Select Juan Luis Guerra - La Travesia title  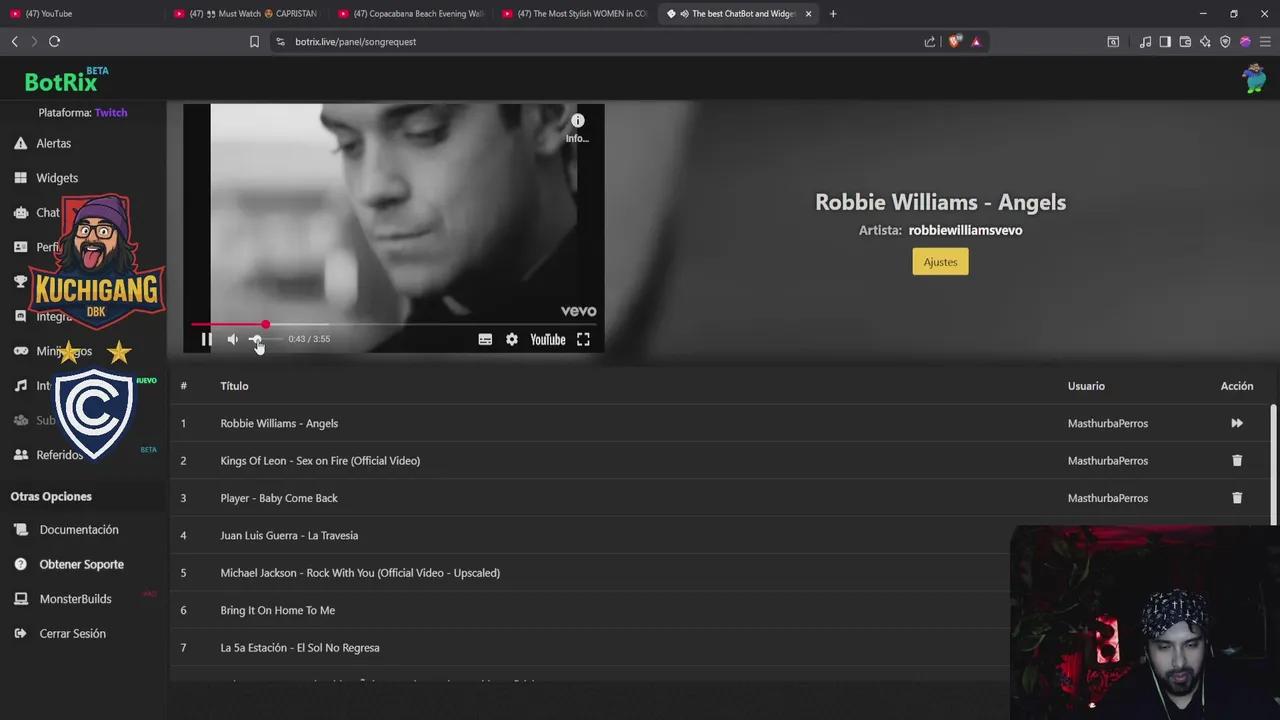tap(289, 536)
